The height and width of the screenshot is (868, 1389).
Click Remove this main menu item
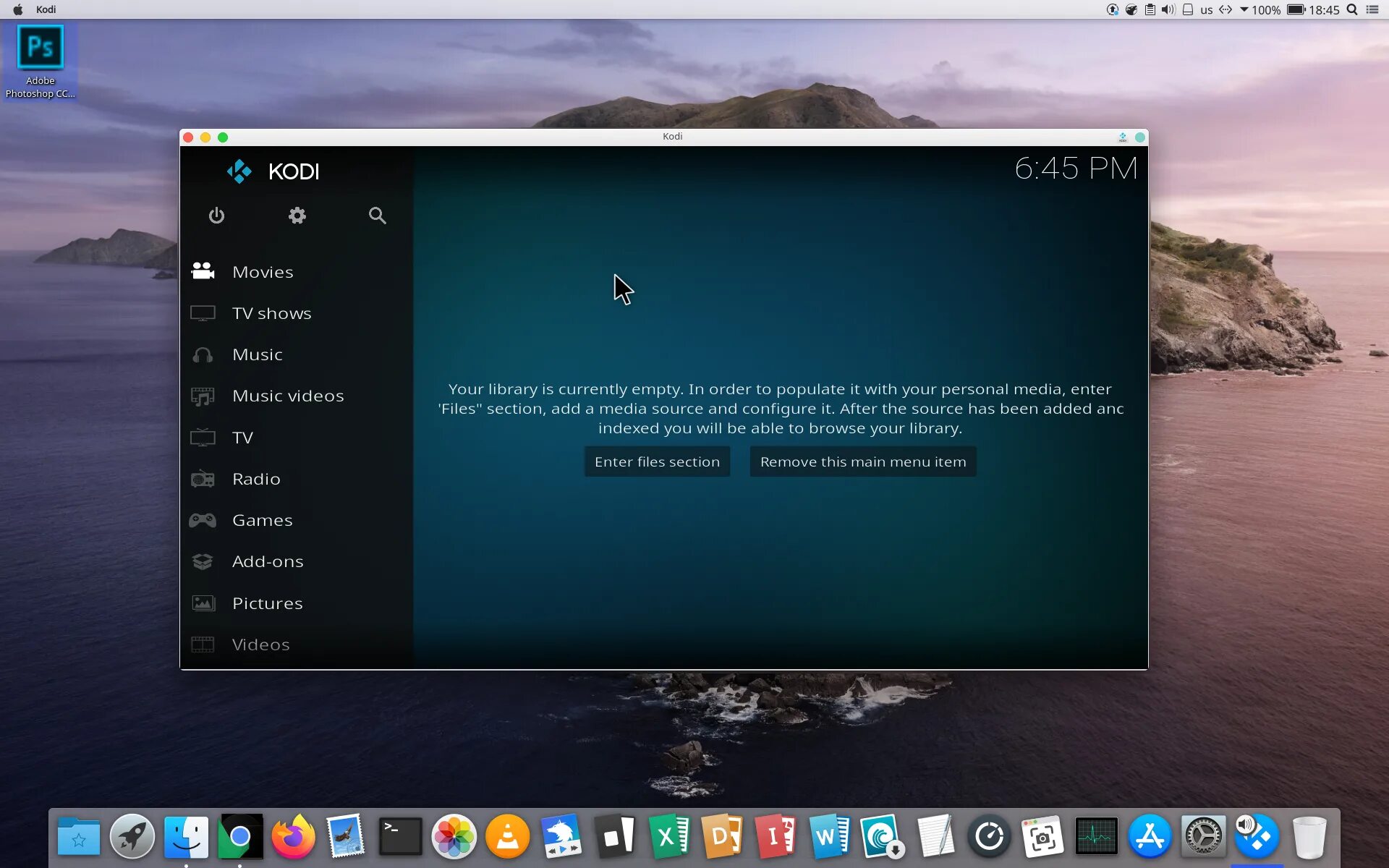click(x=862, y=461)
